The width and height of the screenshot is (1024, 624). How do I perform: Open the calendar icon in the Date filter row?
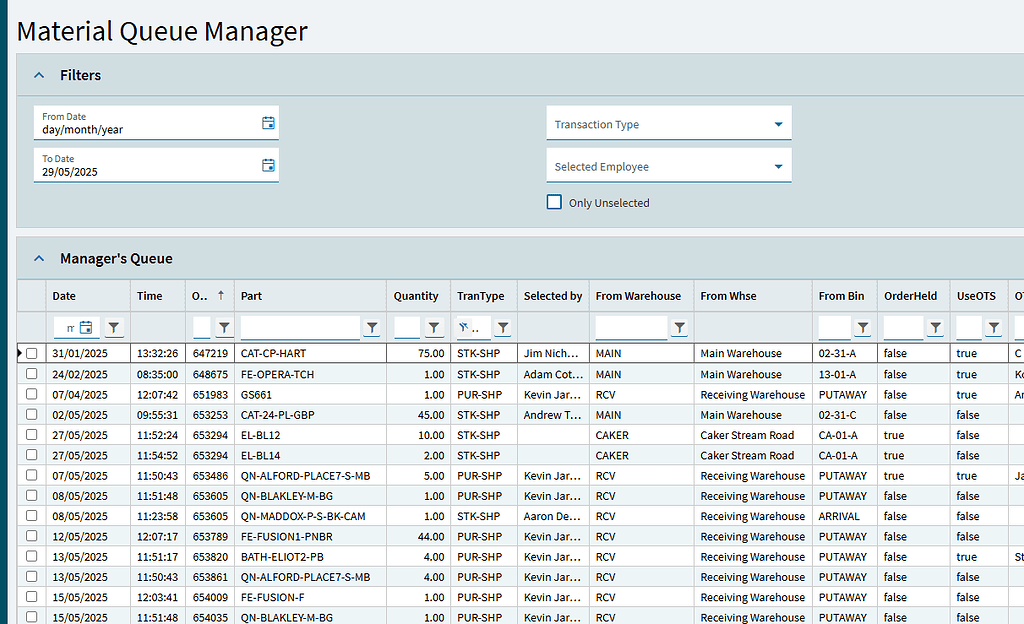pyautogui.click(x=84, y=327)
